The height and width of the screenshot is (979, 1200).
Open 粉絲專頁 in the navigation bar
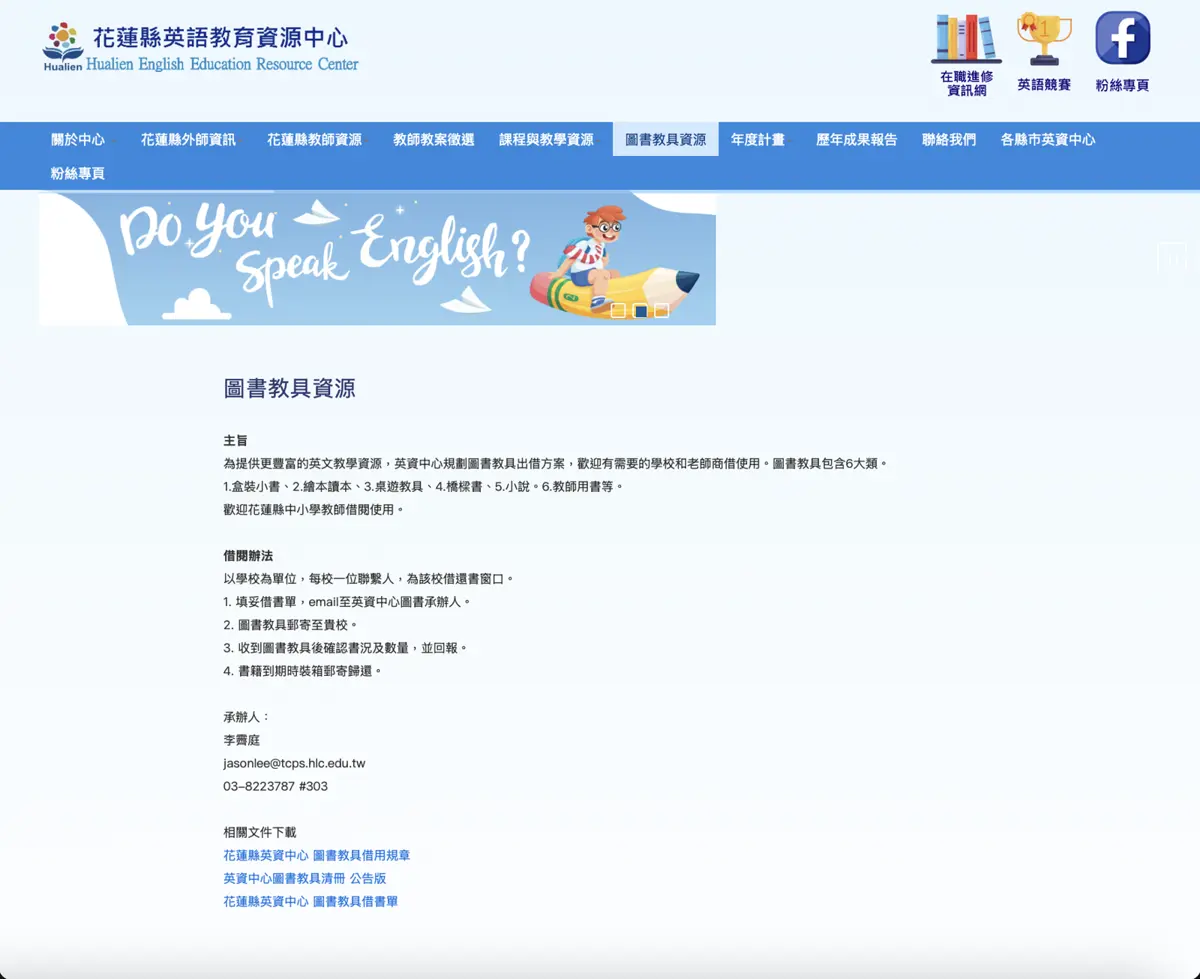tap(78, 173)
